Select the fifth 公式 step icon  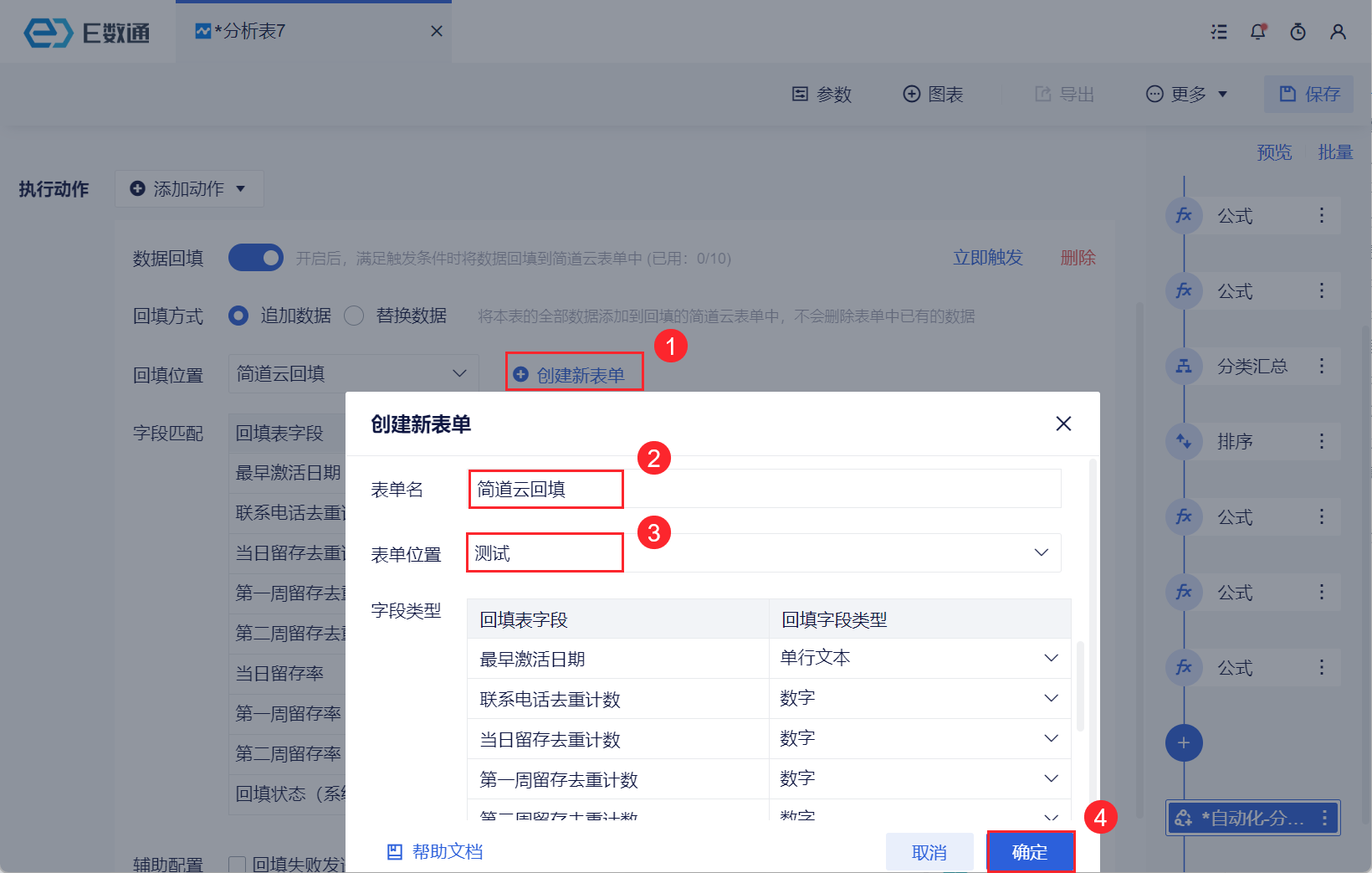coord(1184,668)
